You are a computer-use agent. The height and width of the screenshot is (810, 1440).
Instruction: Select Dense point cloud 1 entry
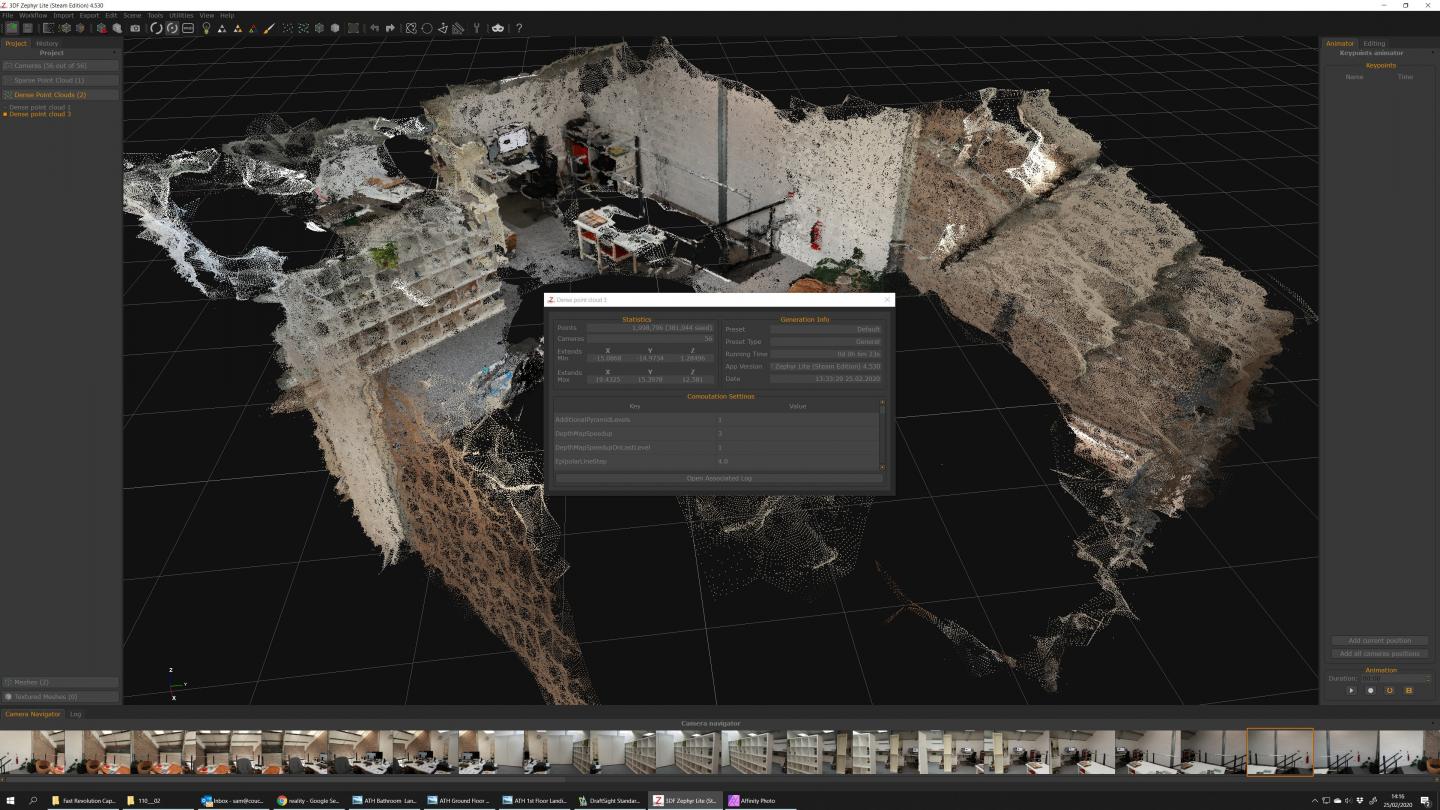[x=40, y=107]
